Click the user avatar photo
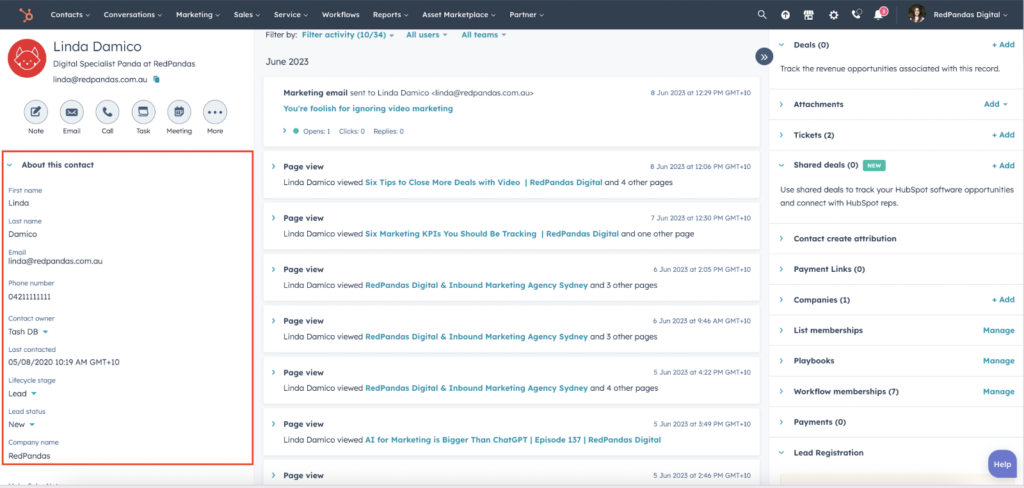 (917, 14)
